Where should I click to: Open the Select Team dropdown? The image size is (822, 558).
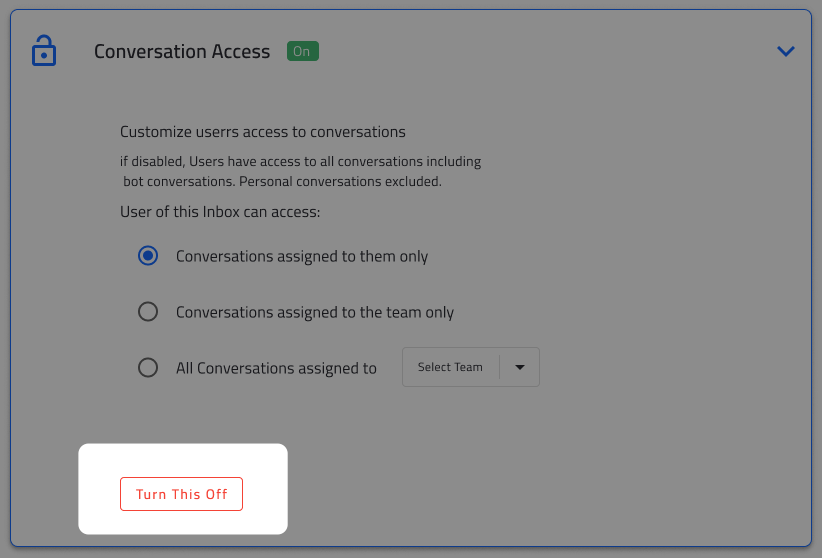click(x=471, y=367)
